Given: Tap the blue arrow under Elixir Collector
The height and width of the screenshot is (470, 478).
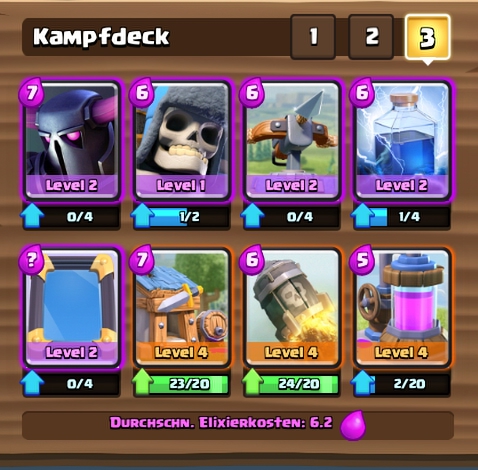Looking at the screenshot, I should pos(363,382).
